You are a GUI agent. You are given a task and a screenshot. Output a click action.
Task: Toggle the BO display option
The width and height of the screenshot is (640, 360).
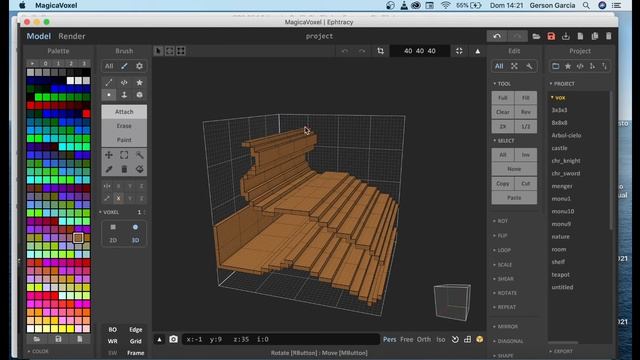coord(113,329)
